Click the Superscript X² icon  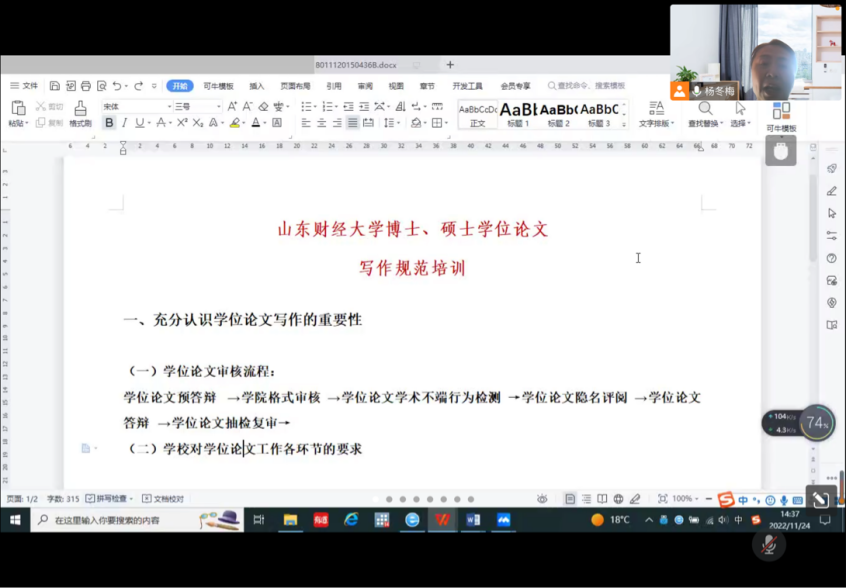click(x=182, y=123)
